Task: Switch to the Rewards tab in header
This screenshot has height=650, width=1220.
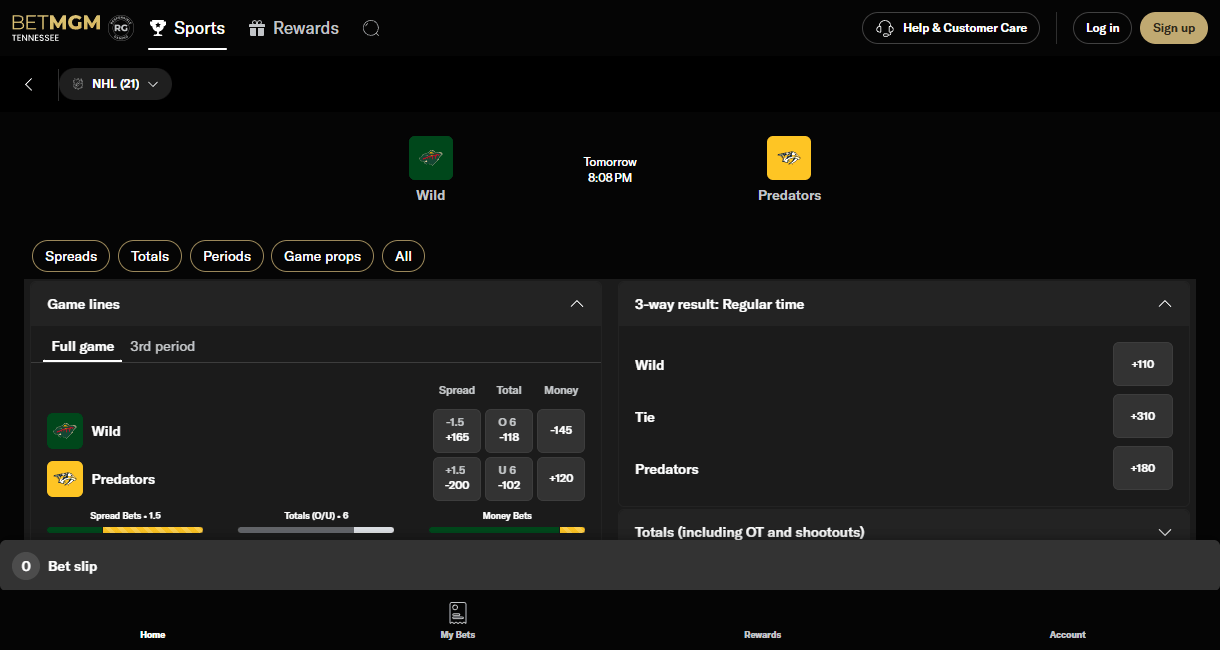Action: [294, 28]
